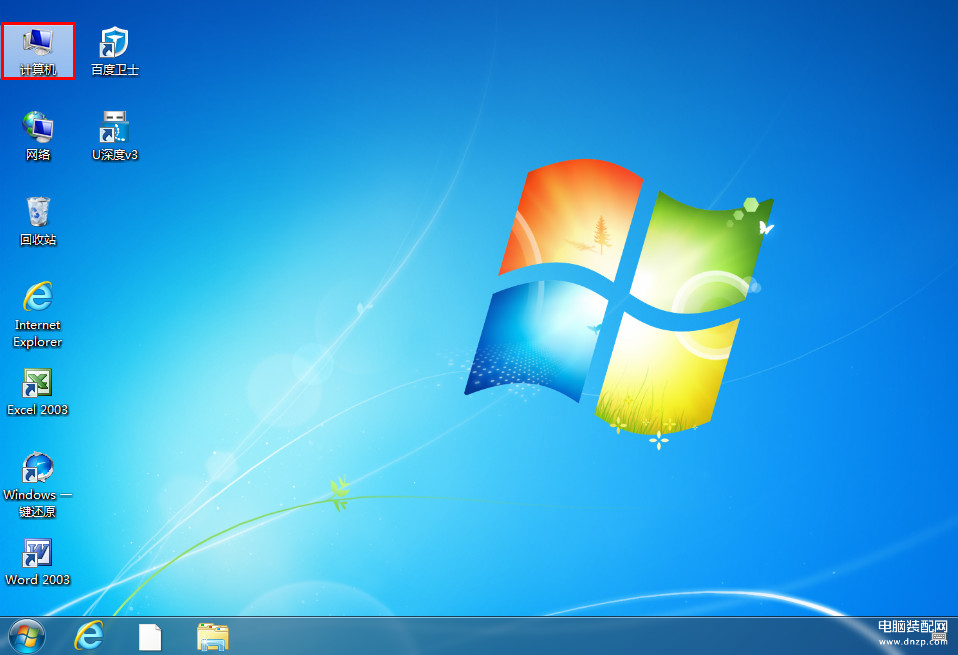Screen dimensions: 958x655
Task: Select the 网络 (Network) desktop icon
Action: 38,136
